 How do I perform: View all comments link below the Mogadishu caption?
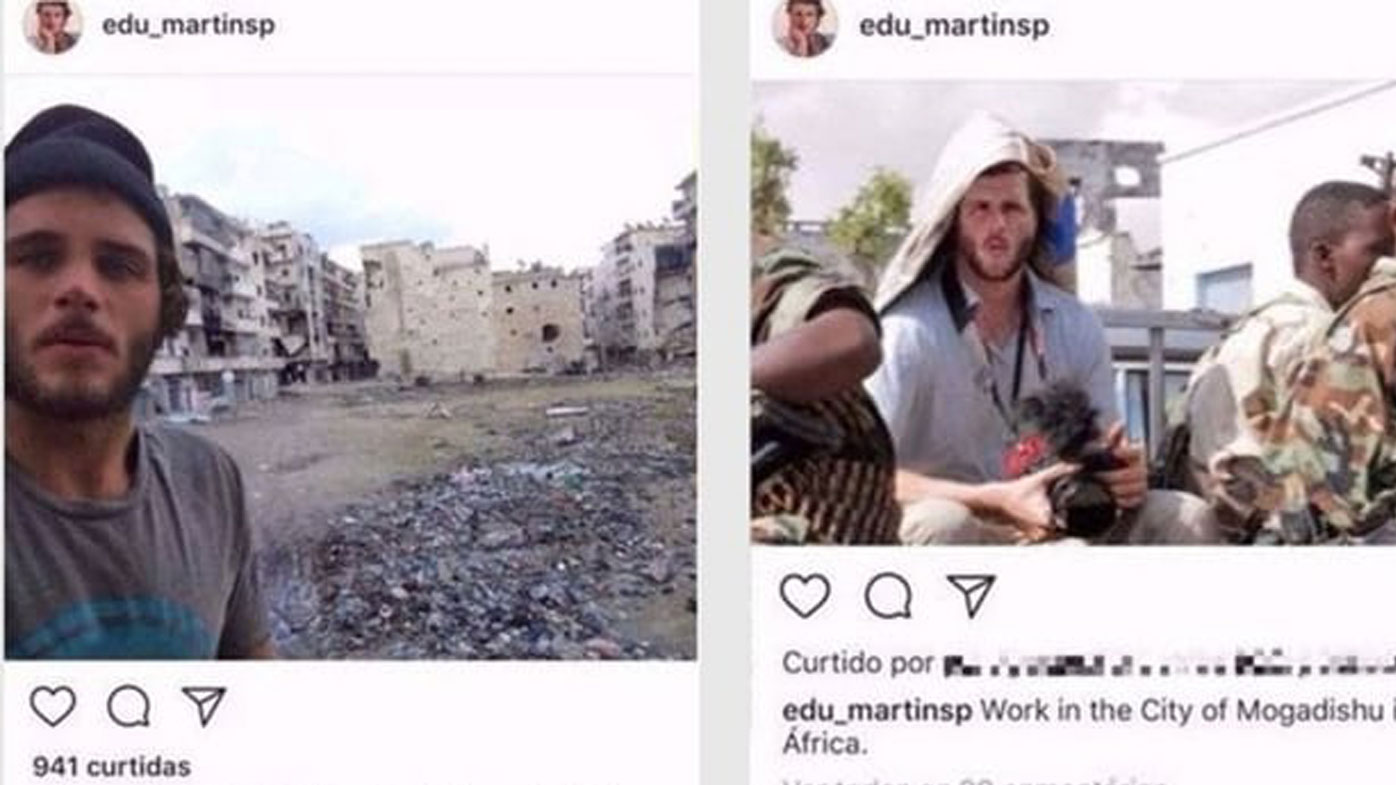[x=975, y=780]
